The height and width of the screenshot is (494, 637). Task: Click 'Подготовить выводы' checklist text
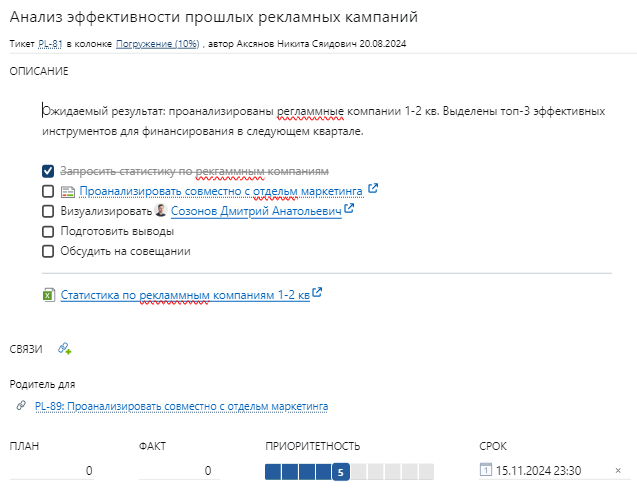coord(117,231)
